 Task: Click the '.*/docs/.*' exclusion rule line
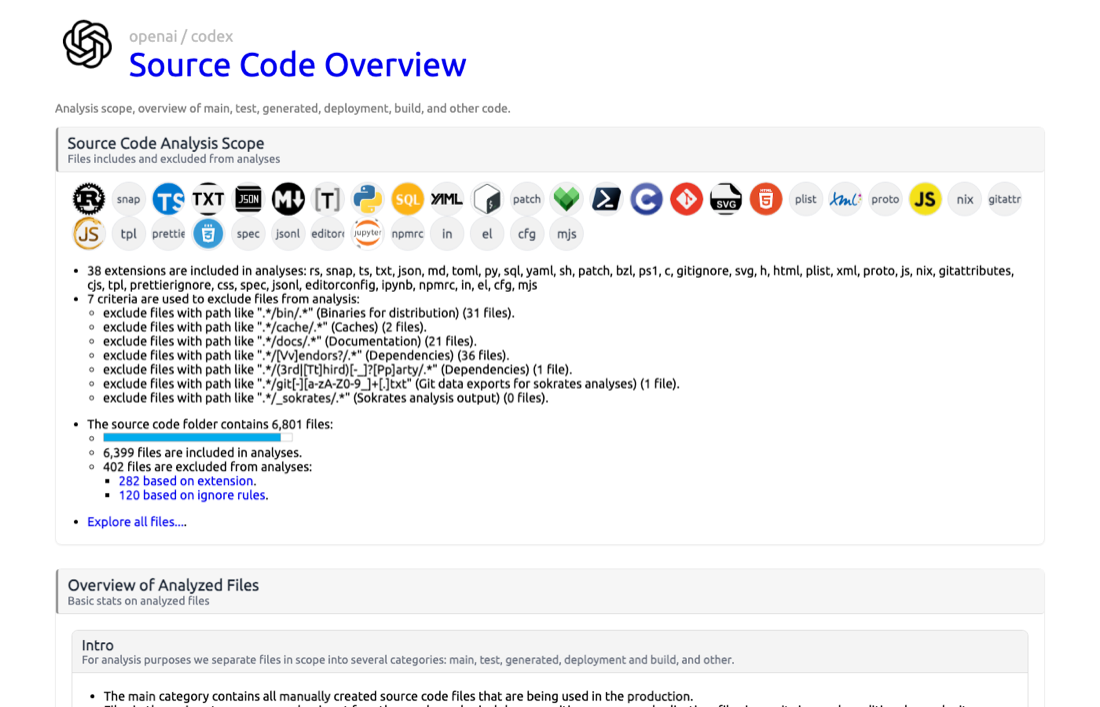(290, 342)
